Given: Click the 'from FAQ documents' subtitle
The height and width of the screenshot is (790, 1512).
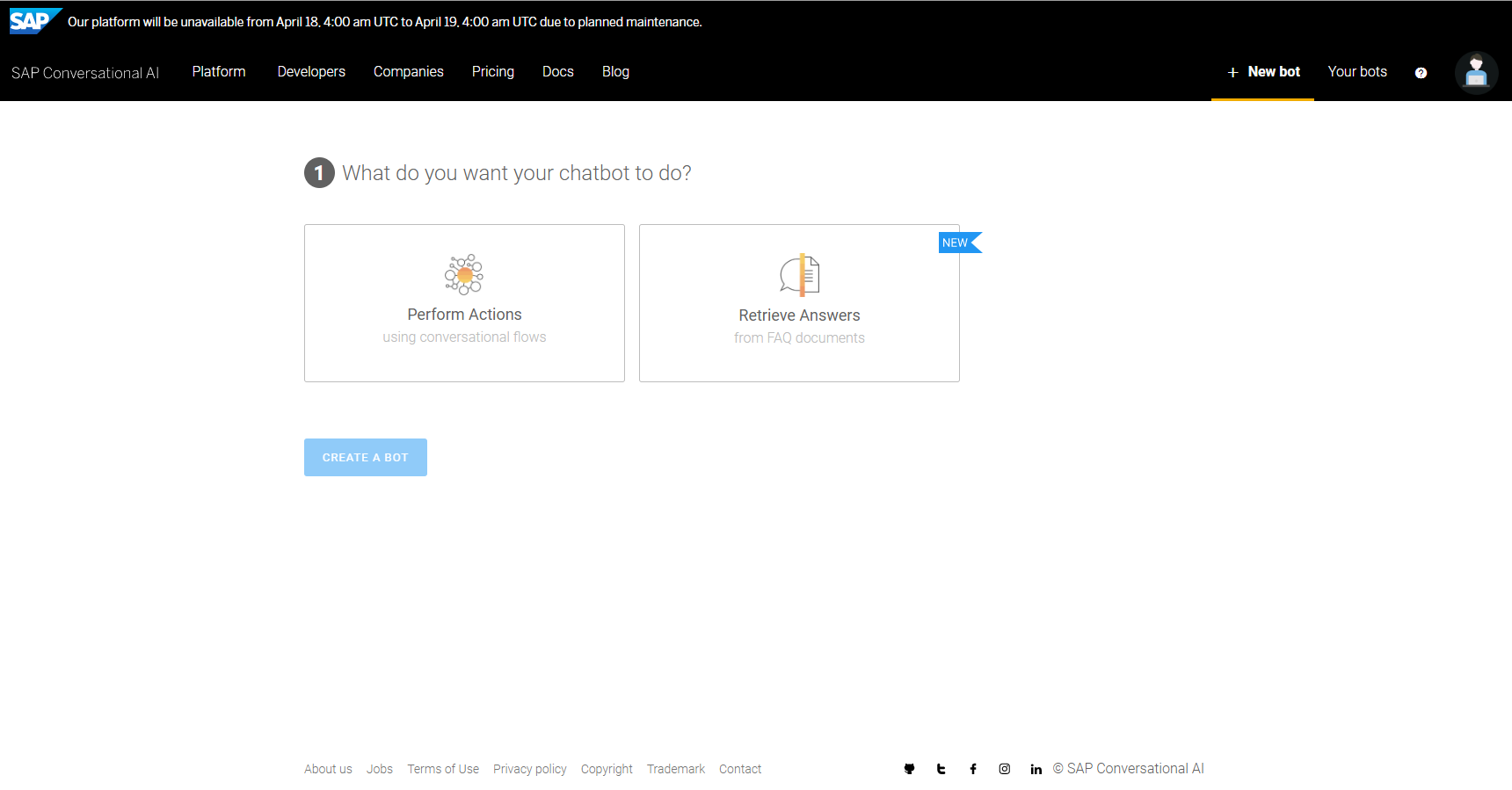Looking at the screenshot, I should point(799,338).
